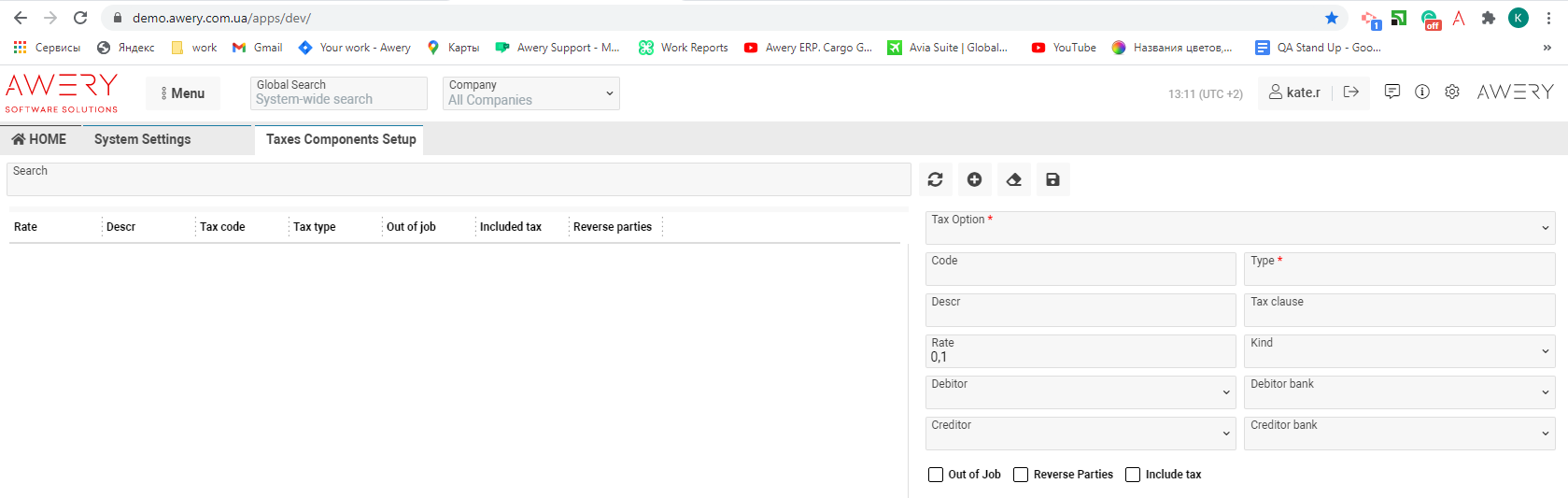Save the tax component with the floppy disk icon
Screen dimensions: 1568x498
pos(1052,179)
